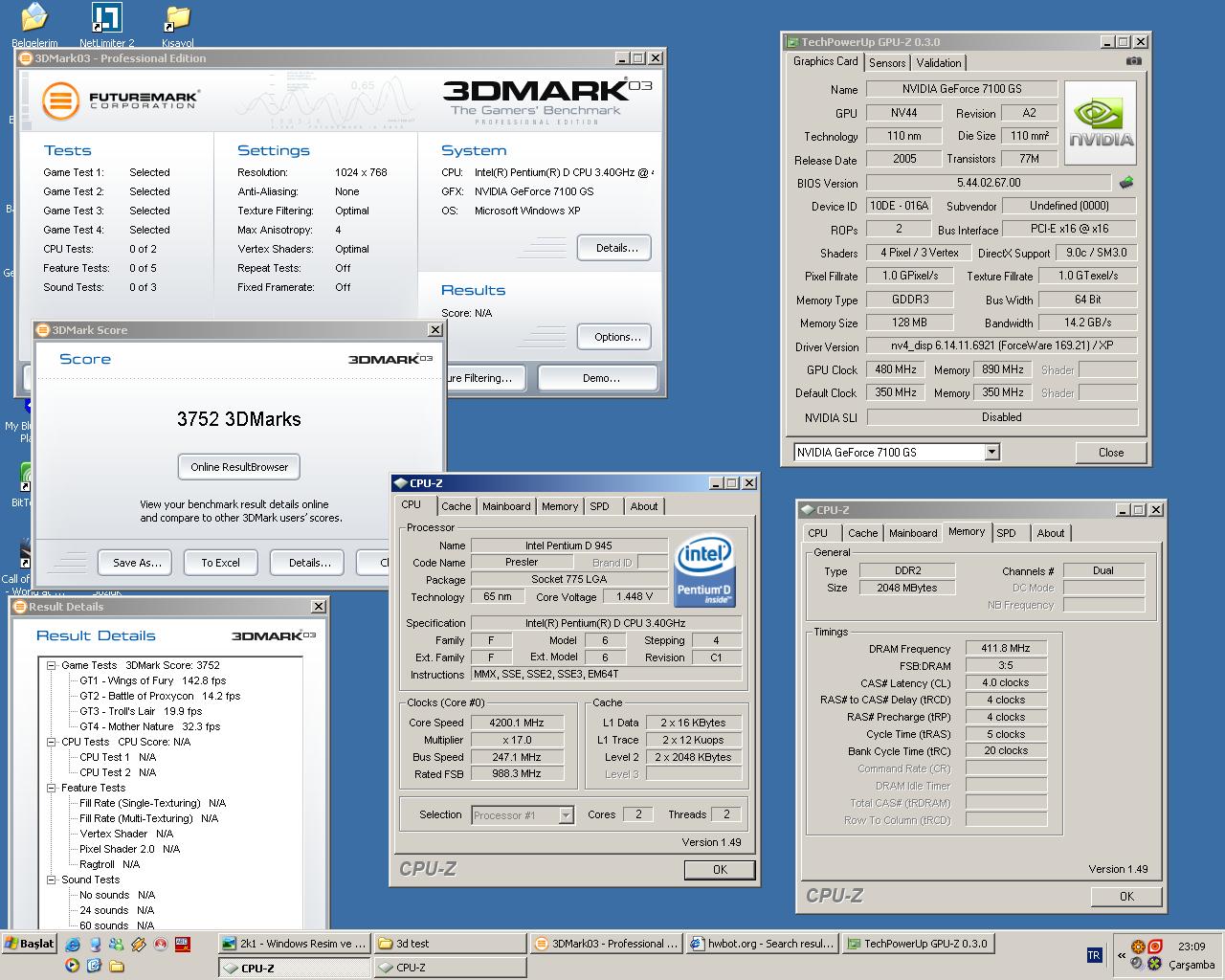
Task: Open the Cache tab in front CPU-Z
Action: (456, 506)
